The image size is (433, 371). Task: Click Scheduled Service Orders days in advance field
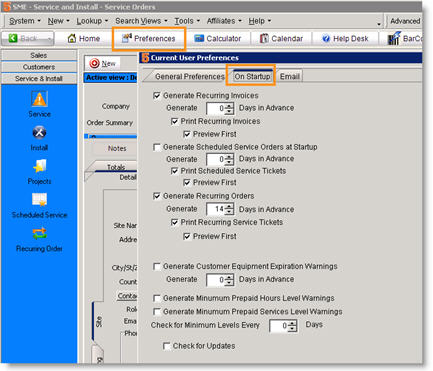[216, 159]
